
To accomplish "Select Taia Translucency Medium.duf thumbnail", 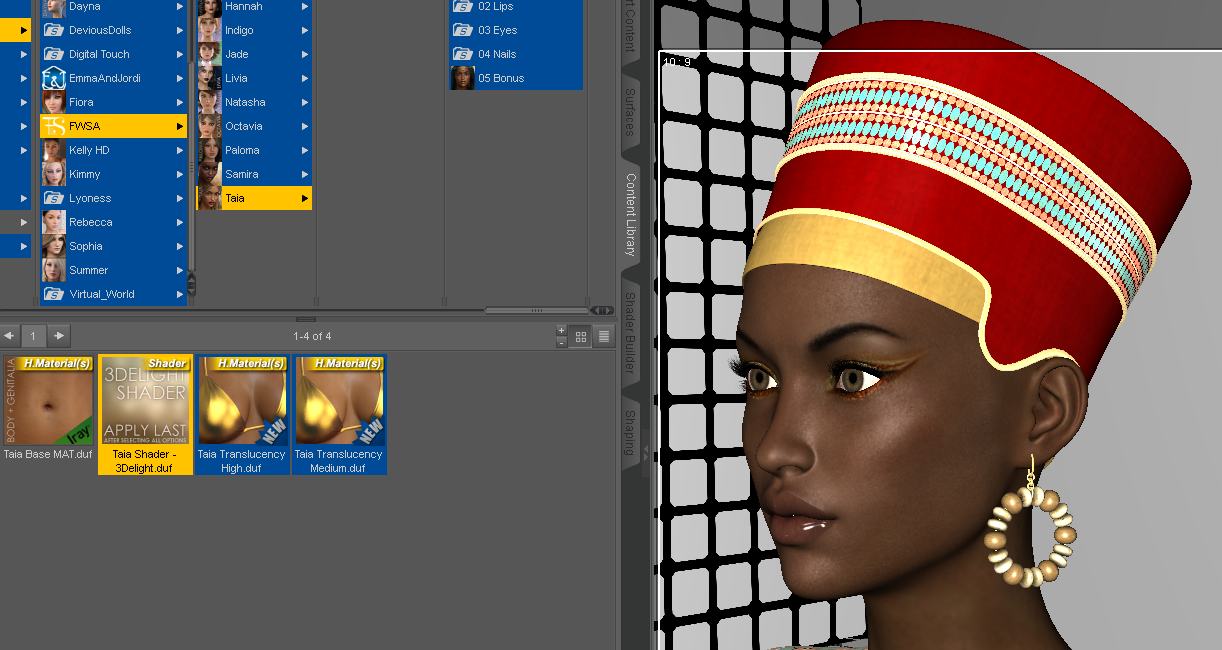I will pos(339,414).
